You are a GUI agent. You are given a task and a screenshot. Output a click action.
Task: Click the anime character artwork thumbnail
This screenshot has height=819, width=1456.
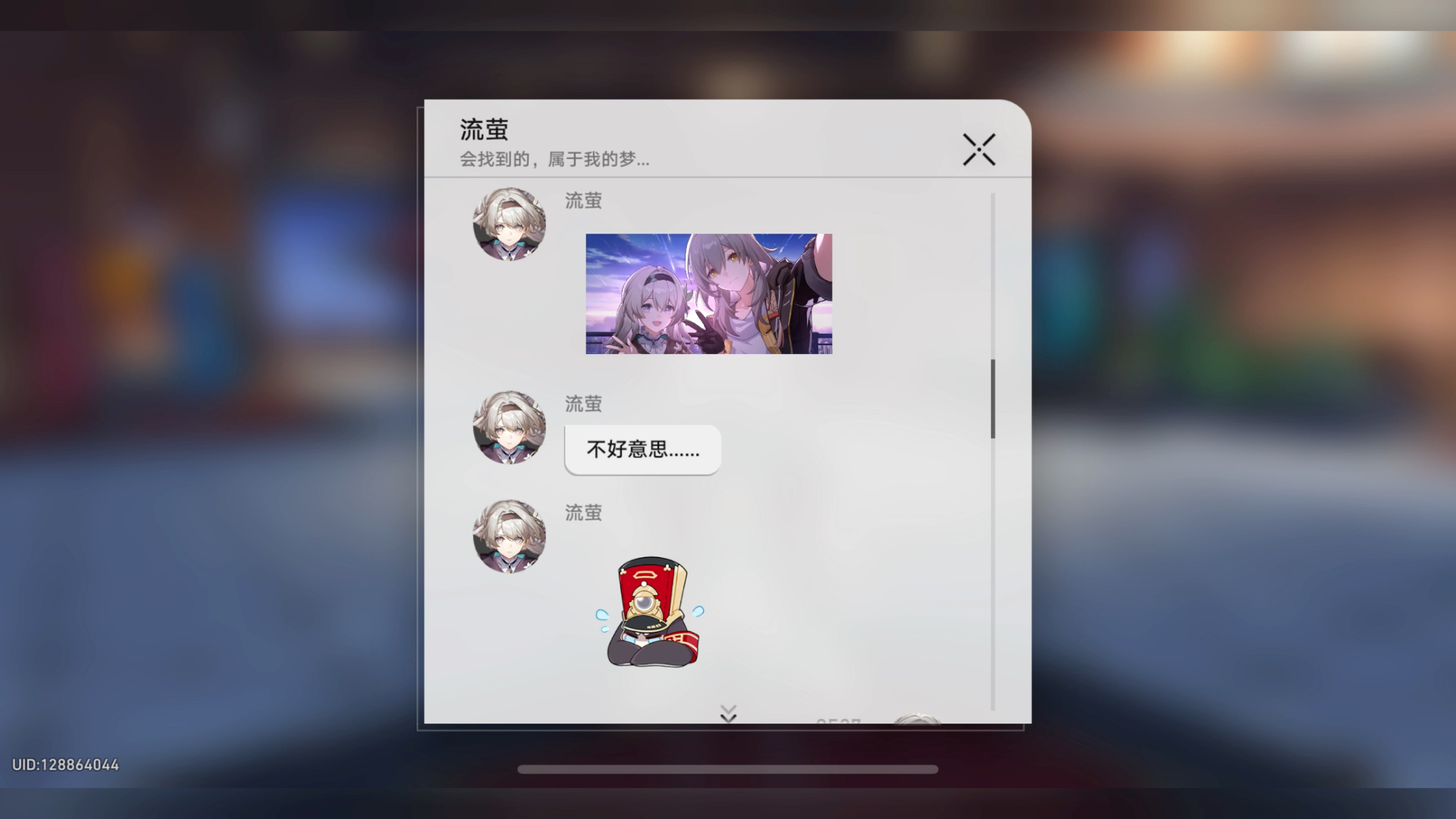709,293
